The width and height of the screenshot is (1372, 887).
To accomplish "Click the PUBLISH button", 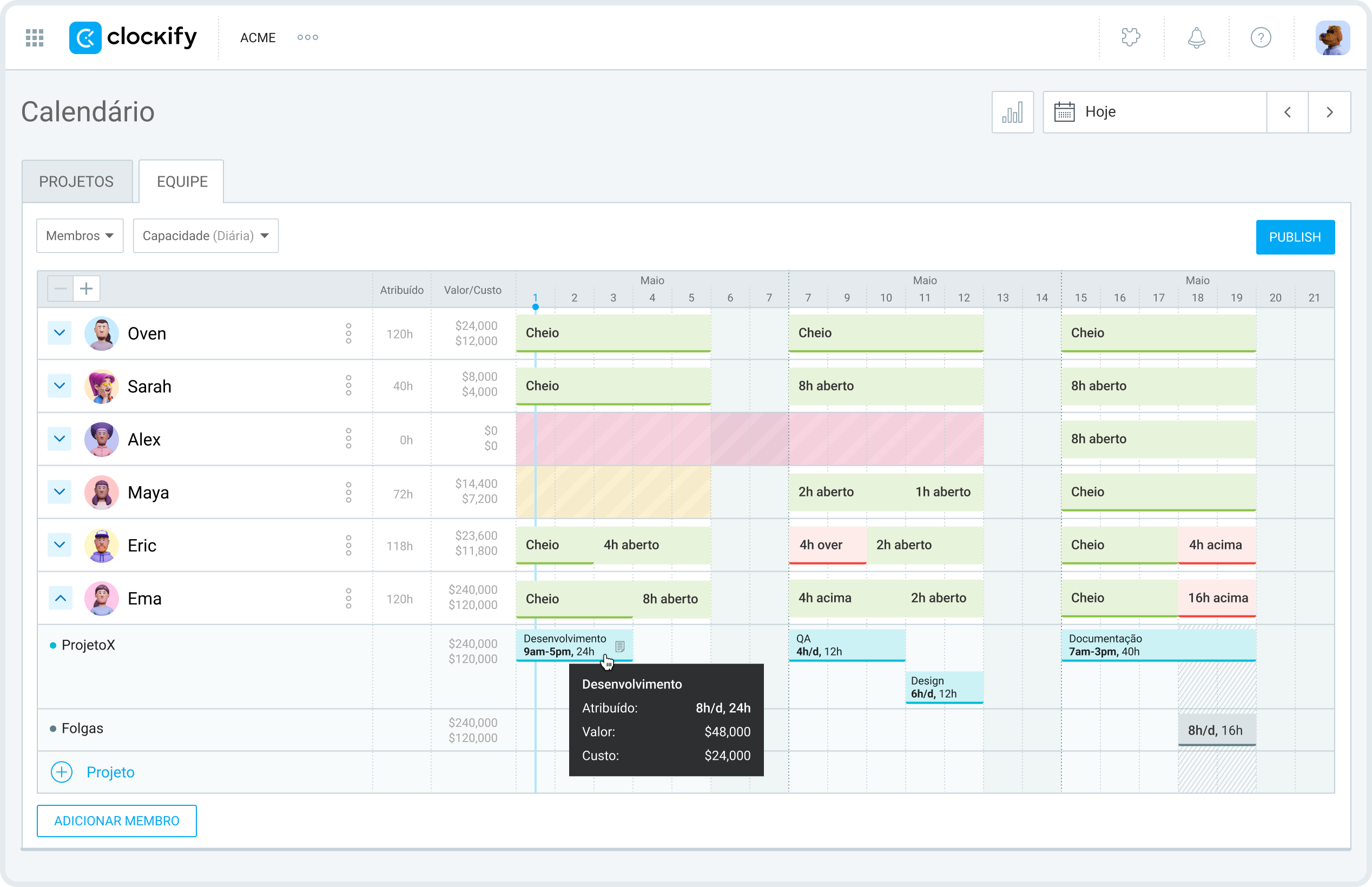I will [x=1295, y=237].
